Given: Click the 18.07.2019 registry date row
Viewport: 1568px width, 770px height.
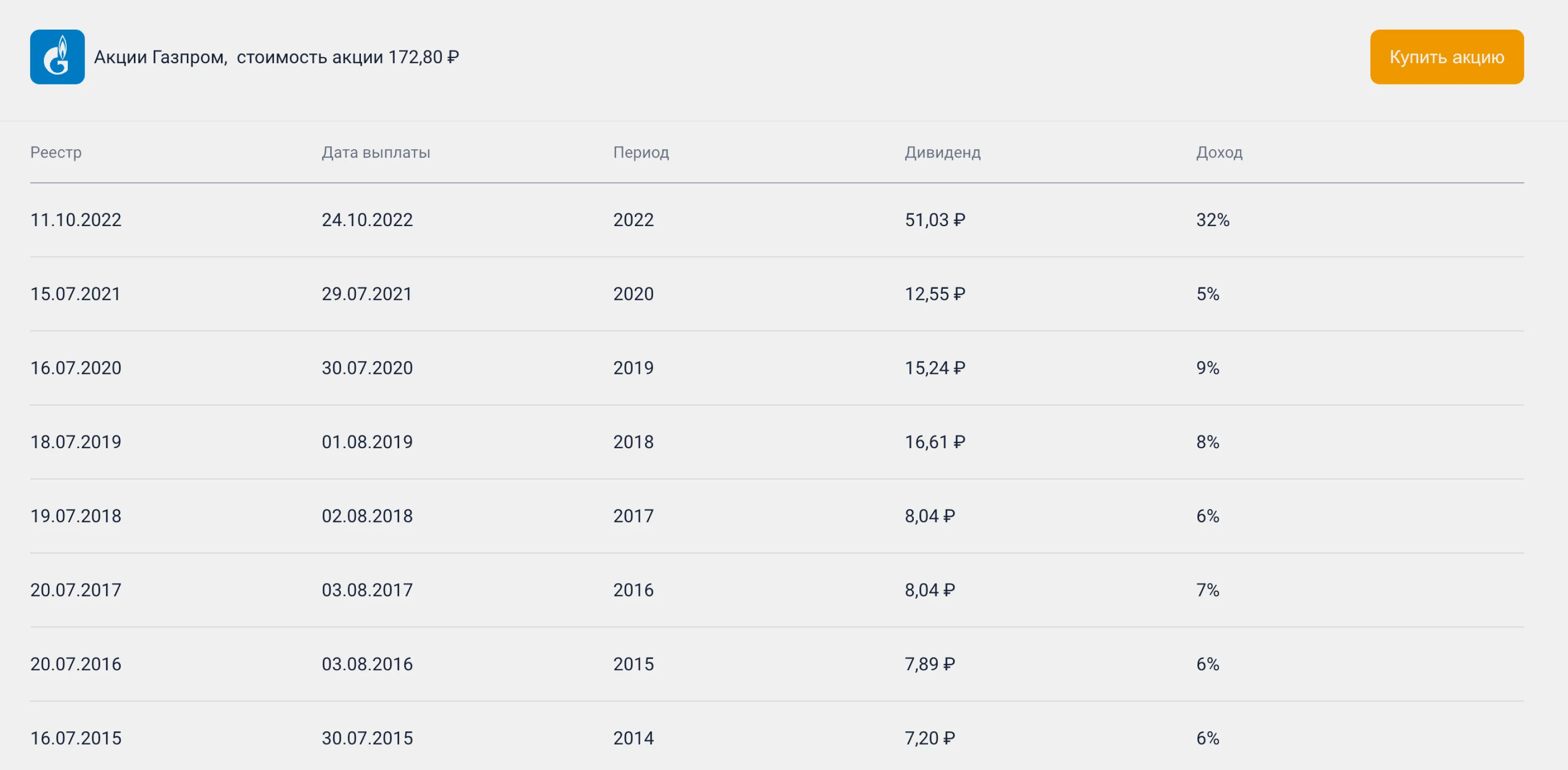Looking at the screenshot, I should pos(76,442).
